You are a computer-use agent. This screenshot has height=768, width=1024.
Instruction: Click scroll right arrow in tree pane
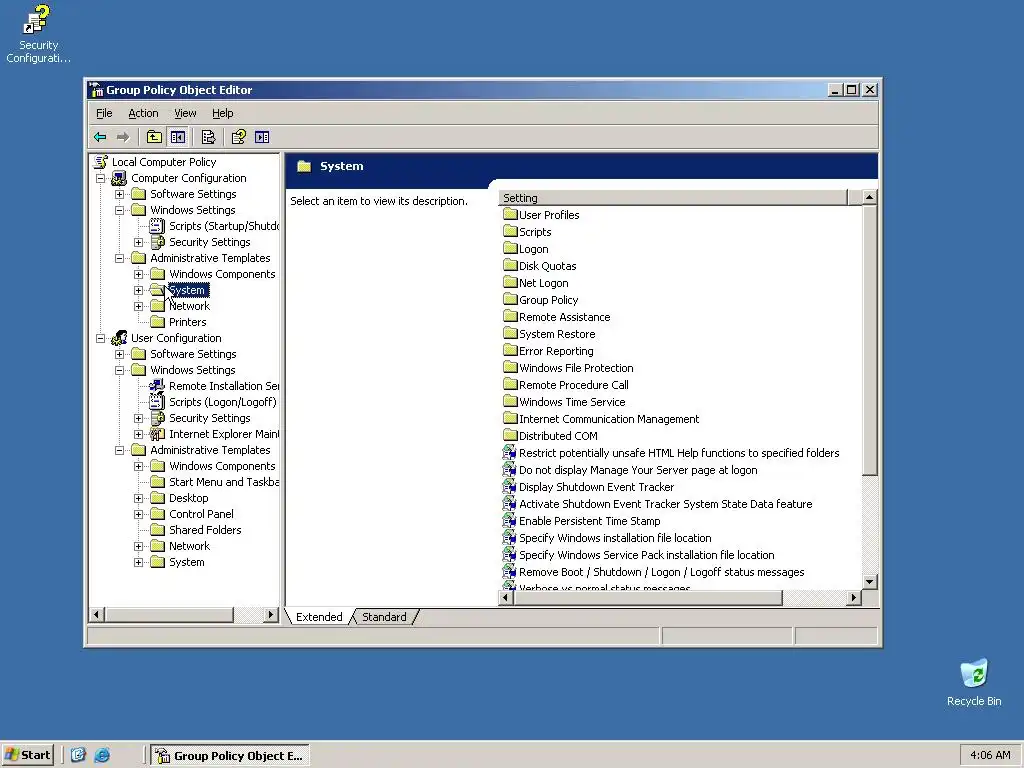271,615
